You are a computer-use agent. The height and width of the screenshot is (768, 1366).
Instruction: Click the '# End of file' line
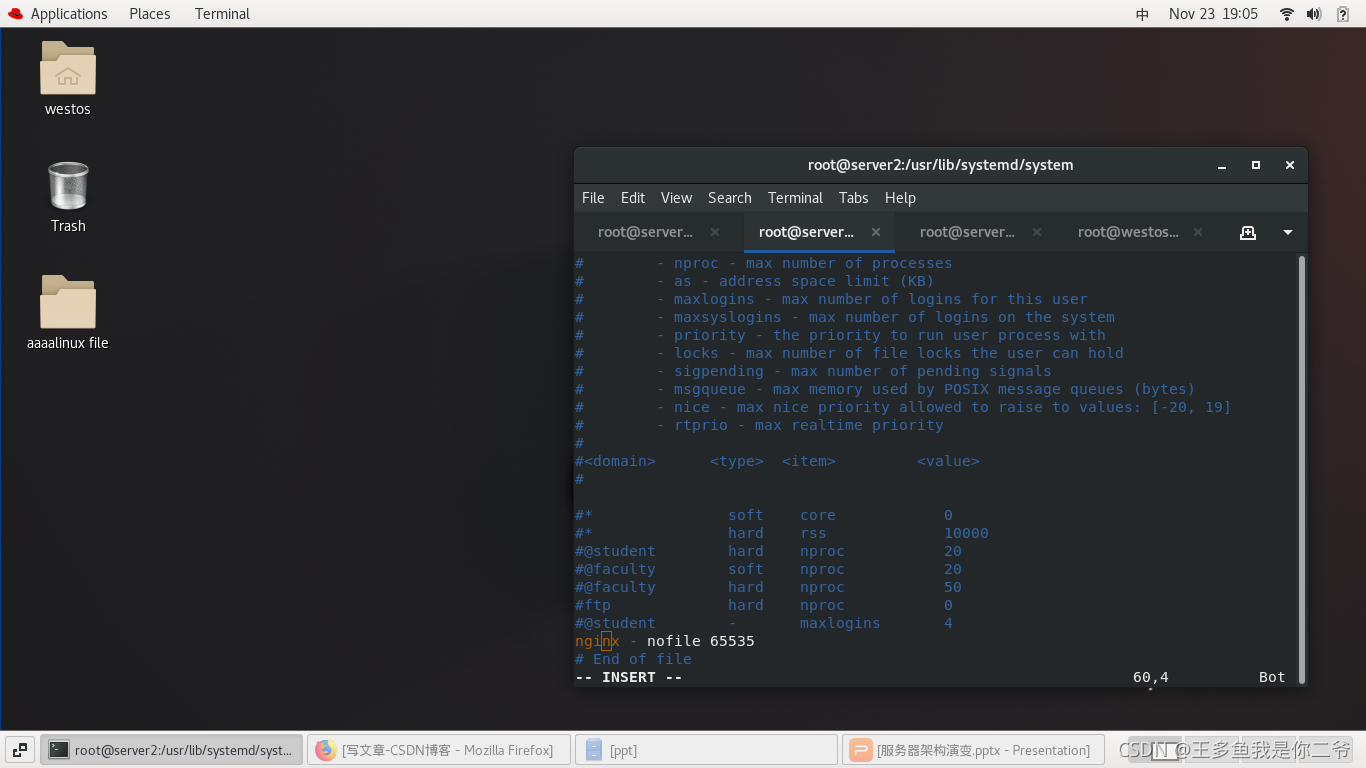634,659
